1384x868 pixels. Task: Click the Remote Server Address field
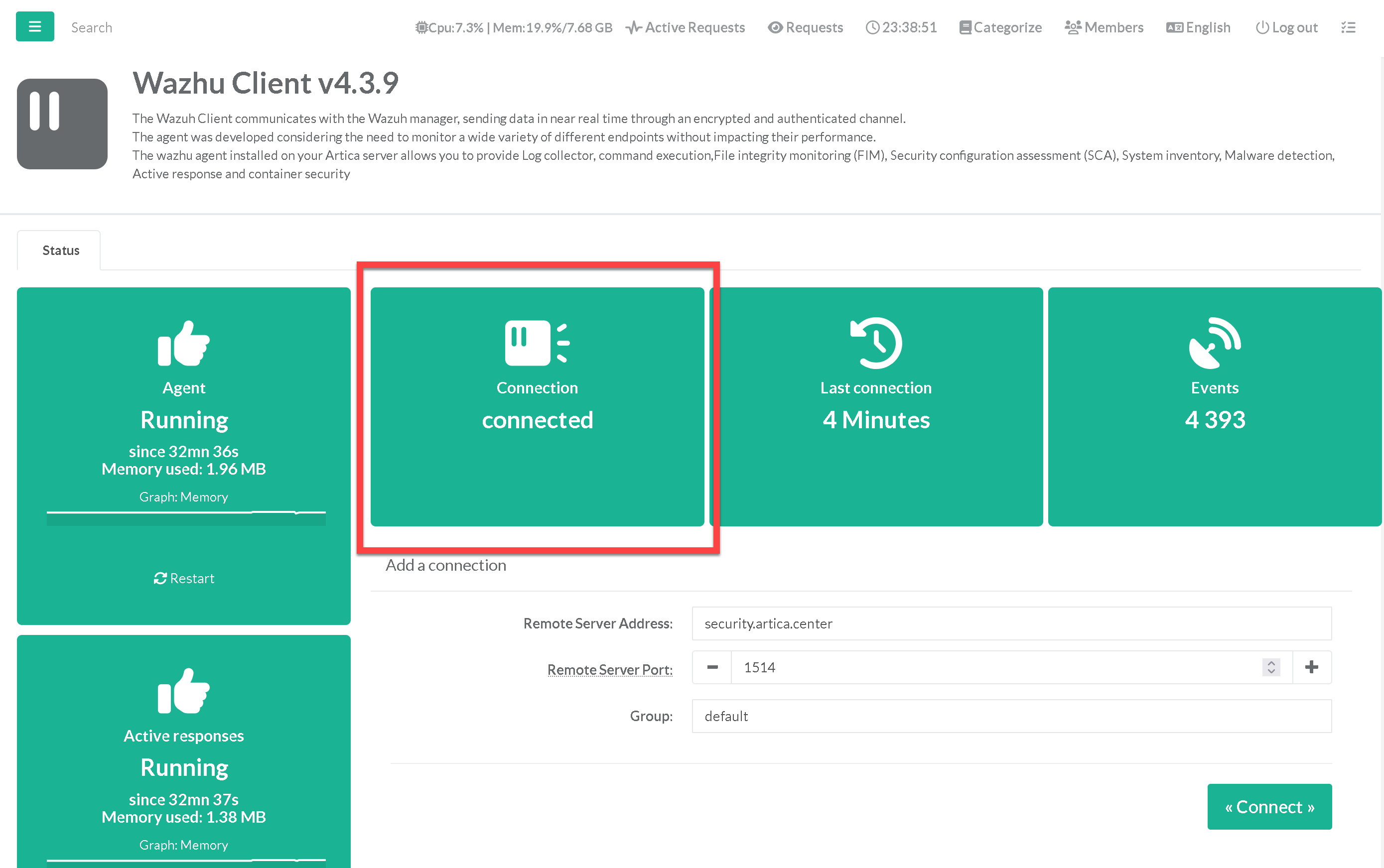tap(1011, 623)
